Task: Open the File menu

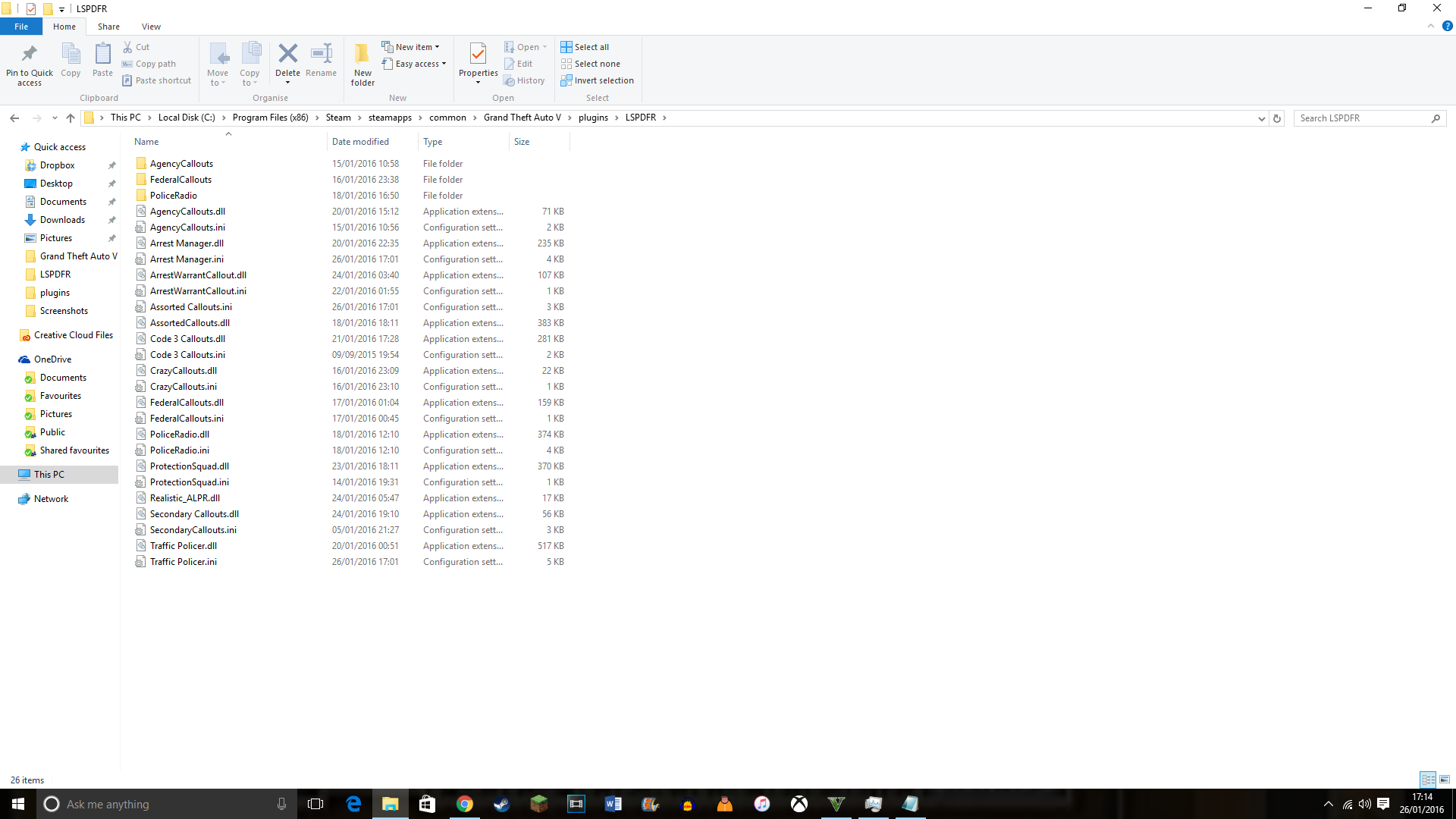Action: point(21,27)
